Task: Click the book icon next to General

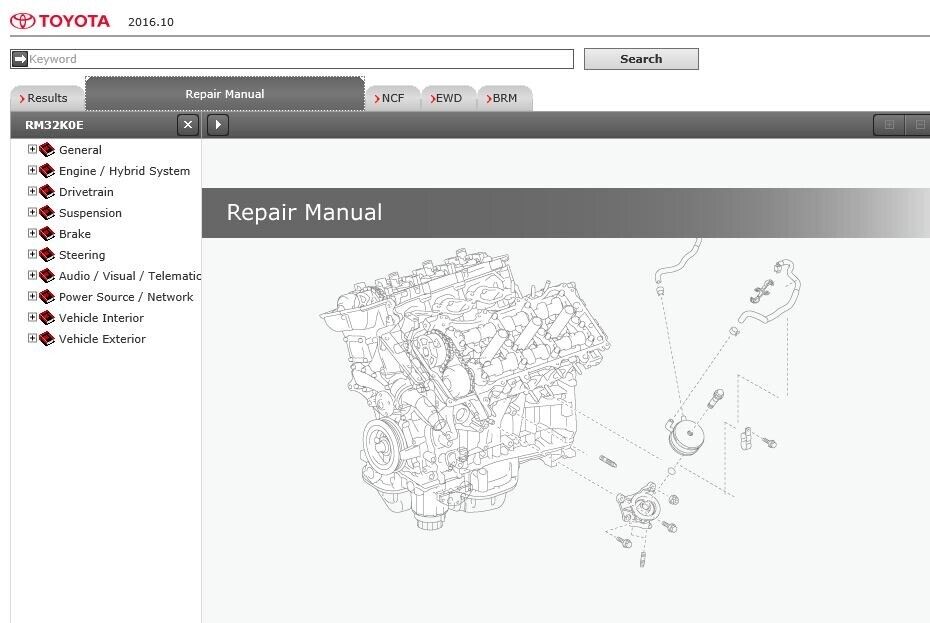Action: click(x=47, y=150)
